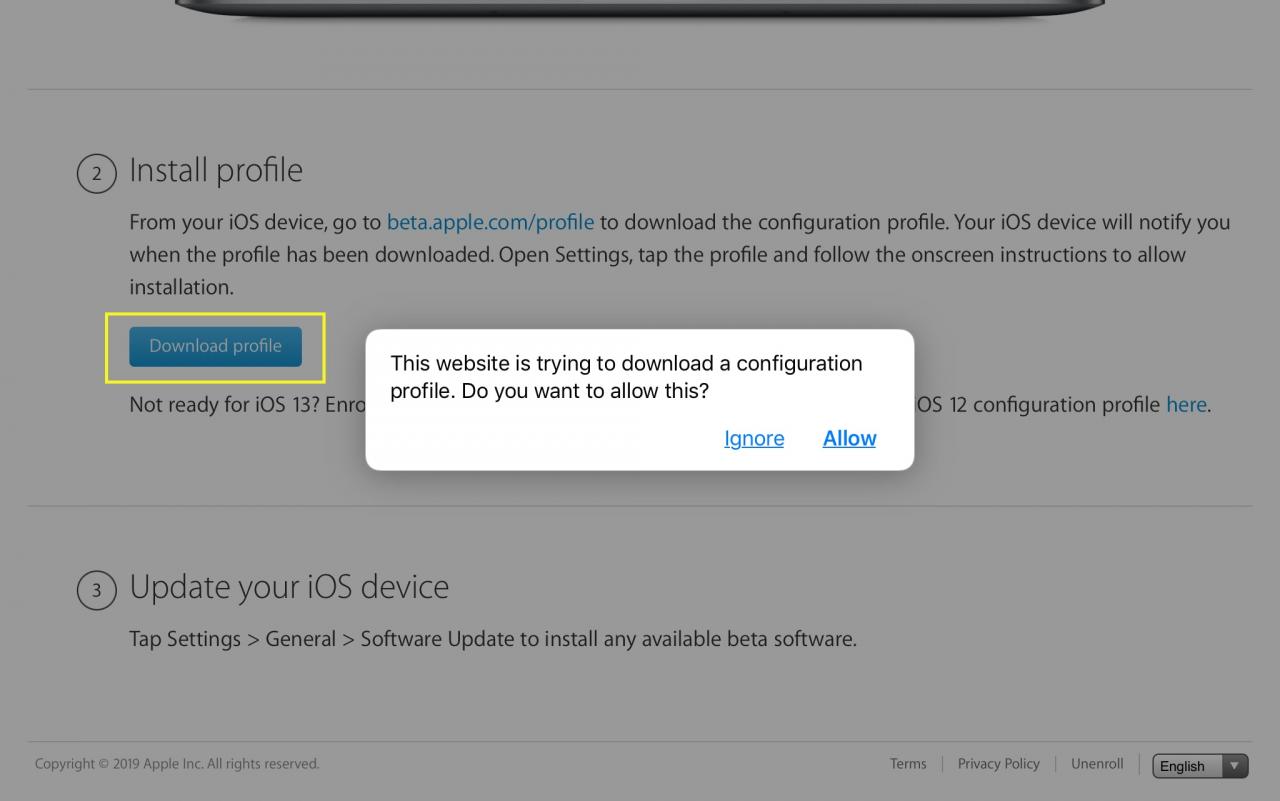Click the Download profile button
This screenshot has height=801, width=1280.
(215, 346)
